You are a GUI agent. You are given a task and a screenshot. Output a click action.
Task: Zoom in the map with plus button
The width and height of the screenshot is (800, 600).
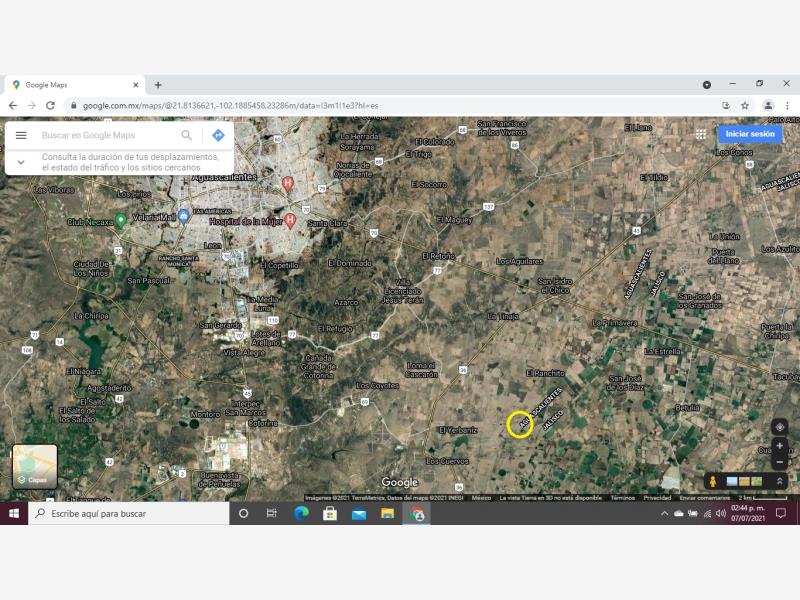click(780, 446)
